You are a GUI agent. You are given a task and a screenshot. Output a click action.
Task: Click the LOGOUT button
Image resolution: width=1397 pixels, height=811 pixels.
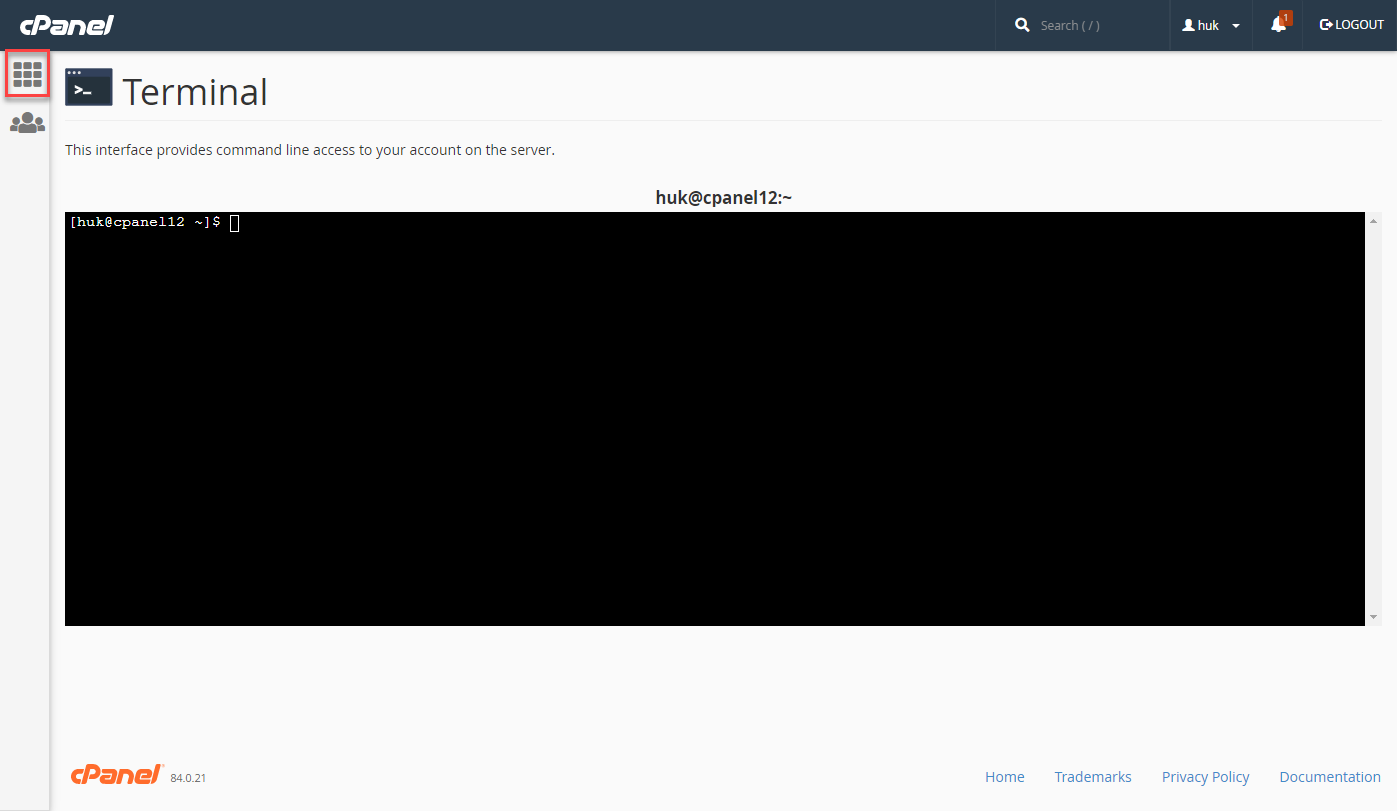coord(1352,25)
